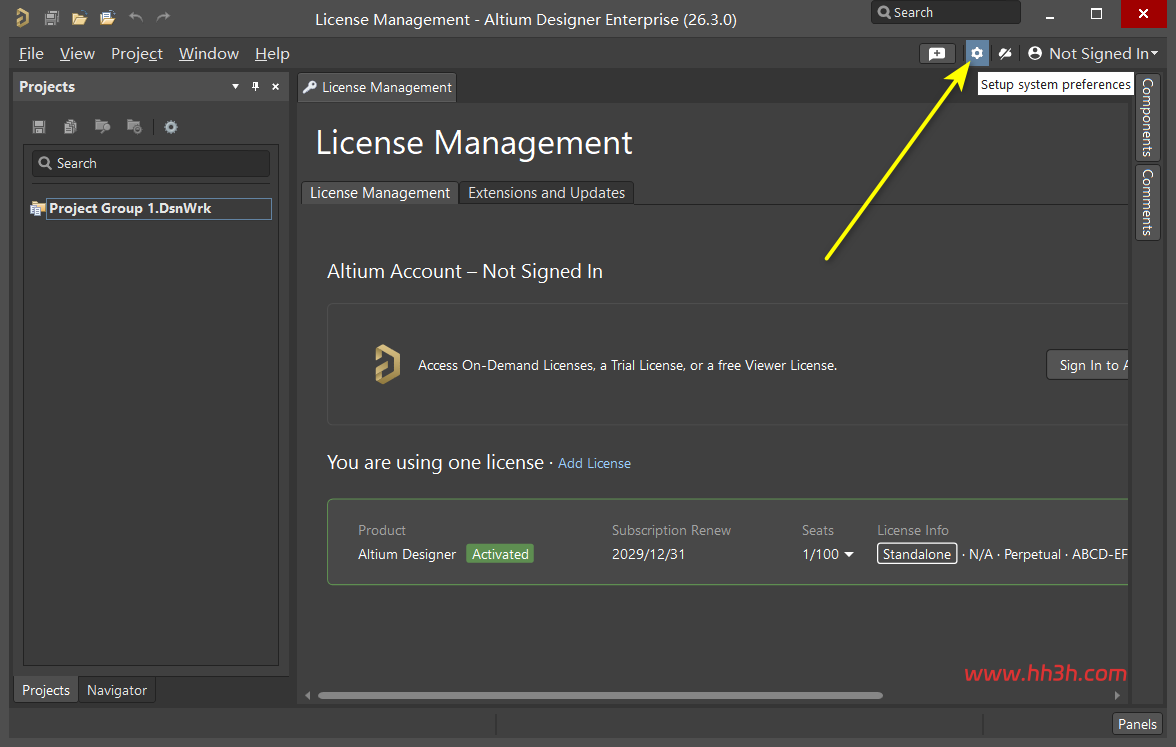Open the Seats 1/100 dropdown arrow
Screen dimensions: 1176x747
(849, 554)
